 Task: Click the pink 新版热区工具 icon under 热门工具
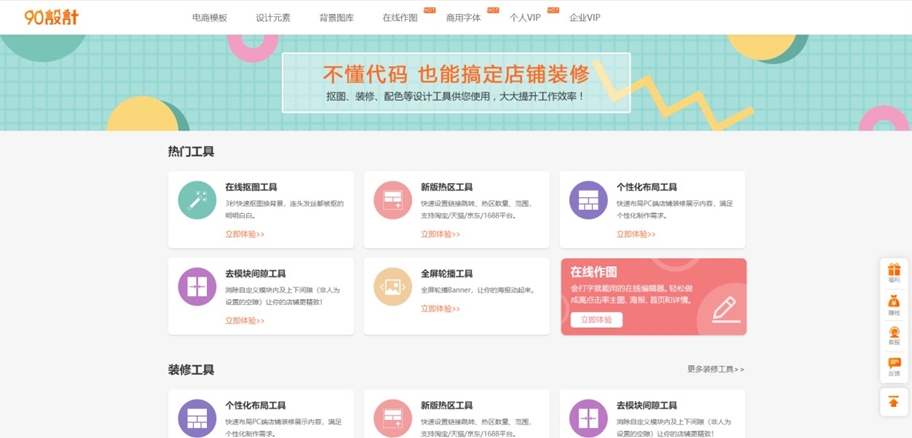coord(392,200)
